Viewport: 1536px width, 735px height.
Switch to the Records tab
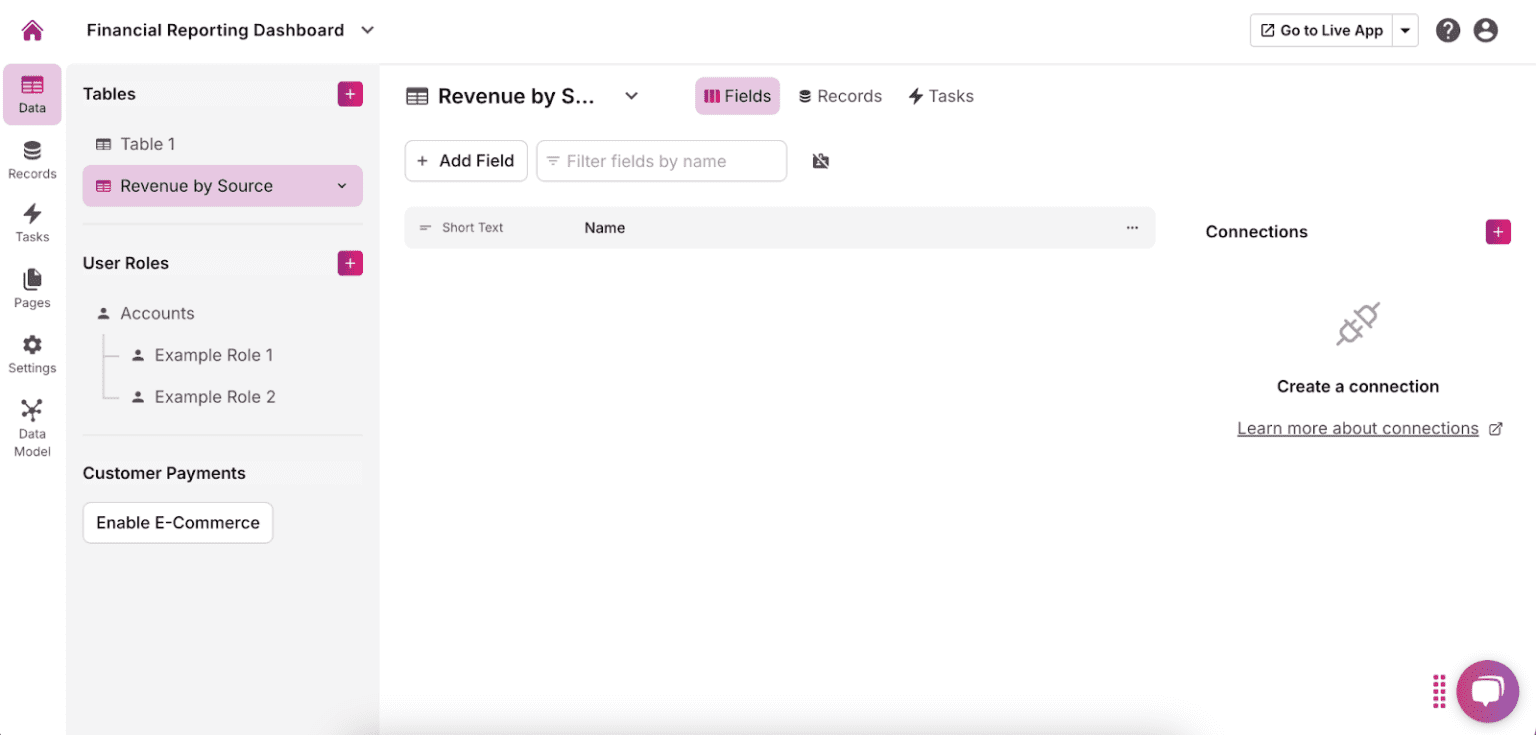pyautogui.click(x=839, y=95)
